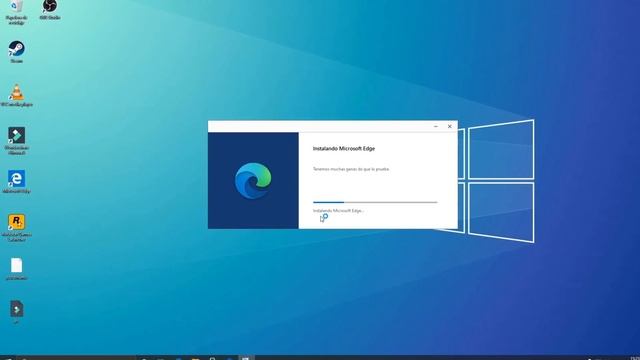Select the old Microsoft Edge desktop shortcut
This screenshot has height=360, width=640.
(x=16, y=182)
